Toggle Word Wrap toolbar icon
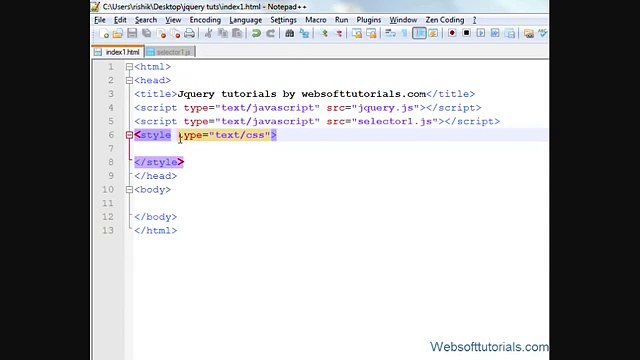 [391, 33]
